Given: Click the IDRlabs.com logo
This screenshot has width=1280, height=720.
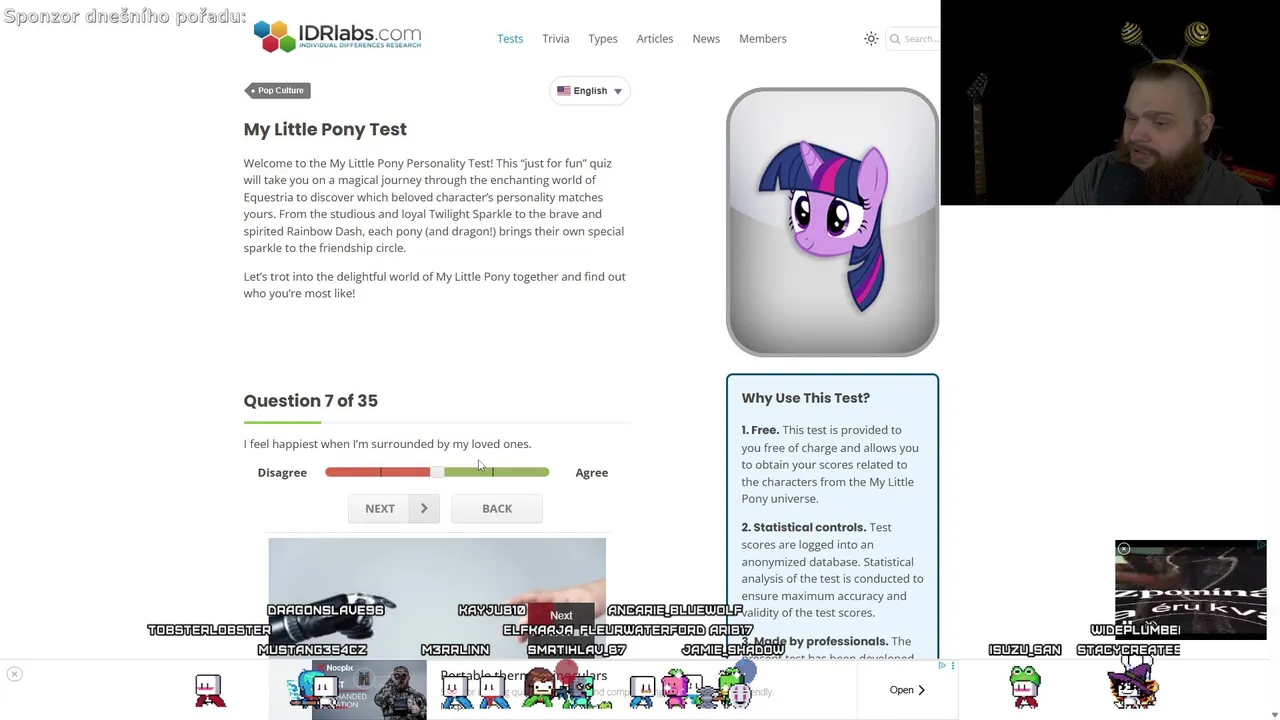Looking at the screenshot, I should [x=337, y=37].
